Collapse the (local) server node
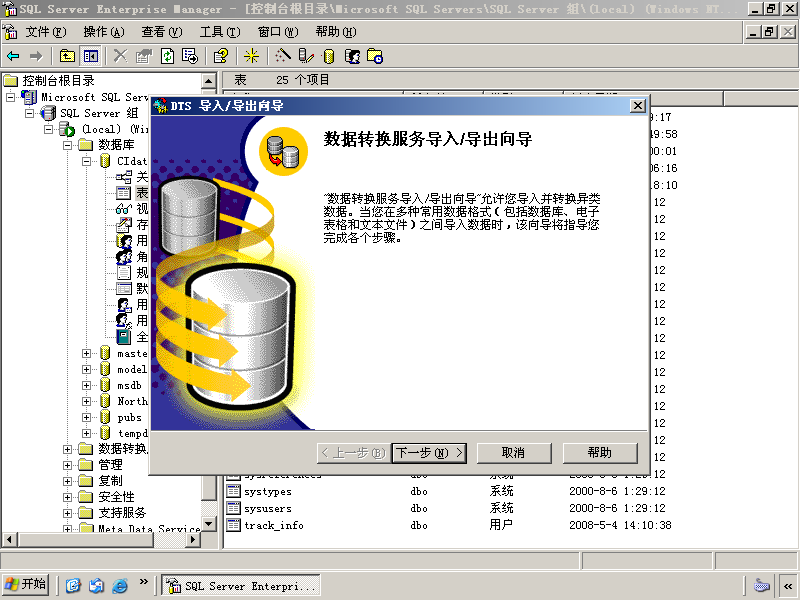Viewport: 800px width, 600px height. pyautogui.click(x=49, y=129)
